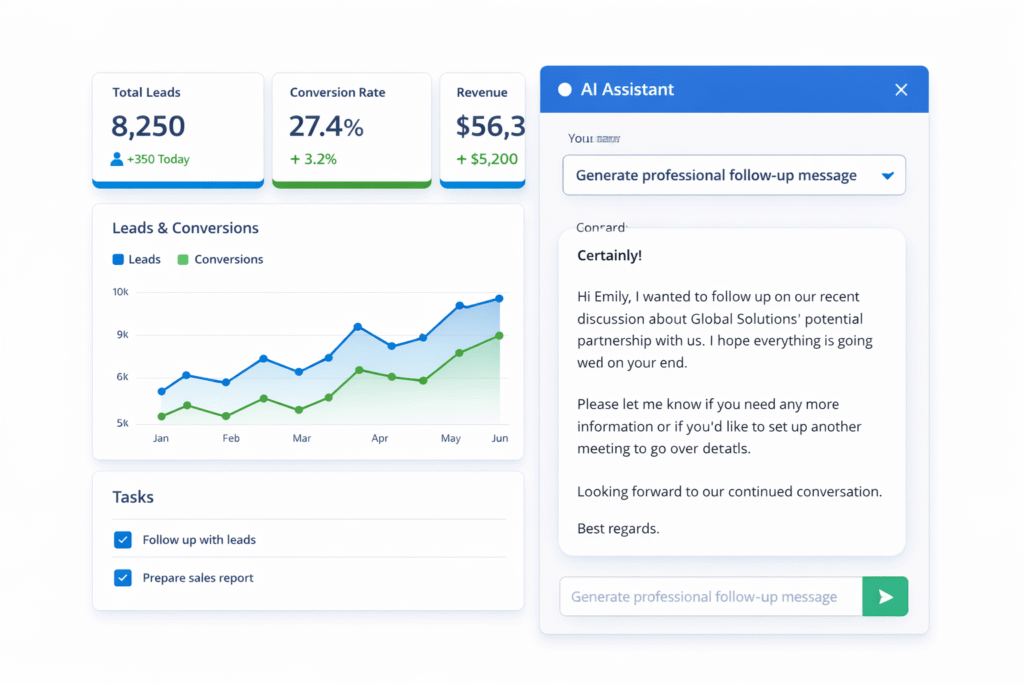Click the Jun data point on Conversions line
The width and height of the screenshot is (1024, 683).
[499, 336]
